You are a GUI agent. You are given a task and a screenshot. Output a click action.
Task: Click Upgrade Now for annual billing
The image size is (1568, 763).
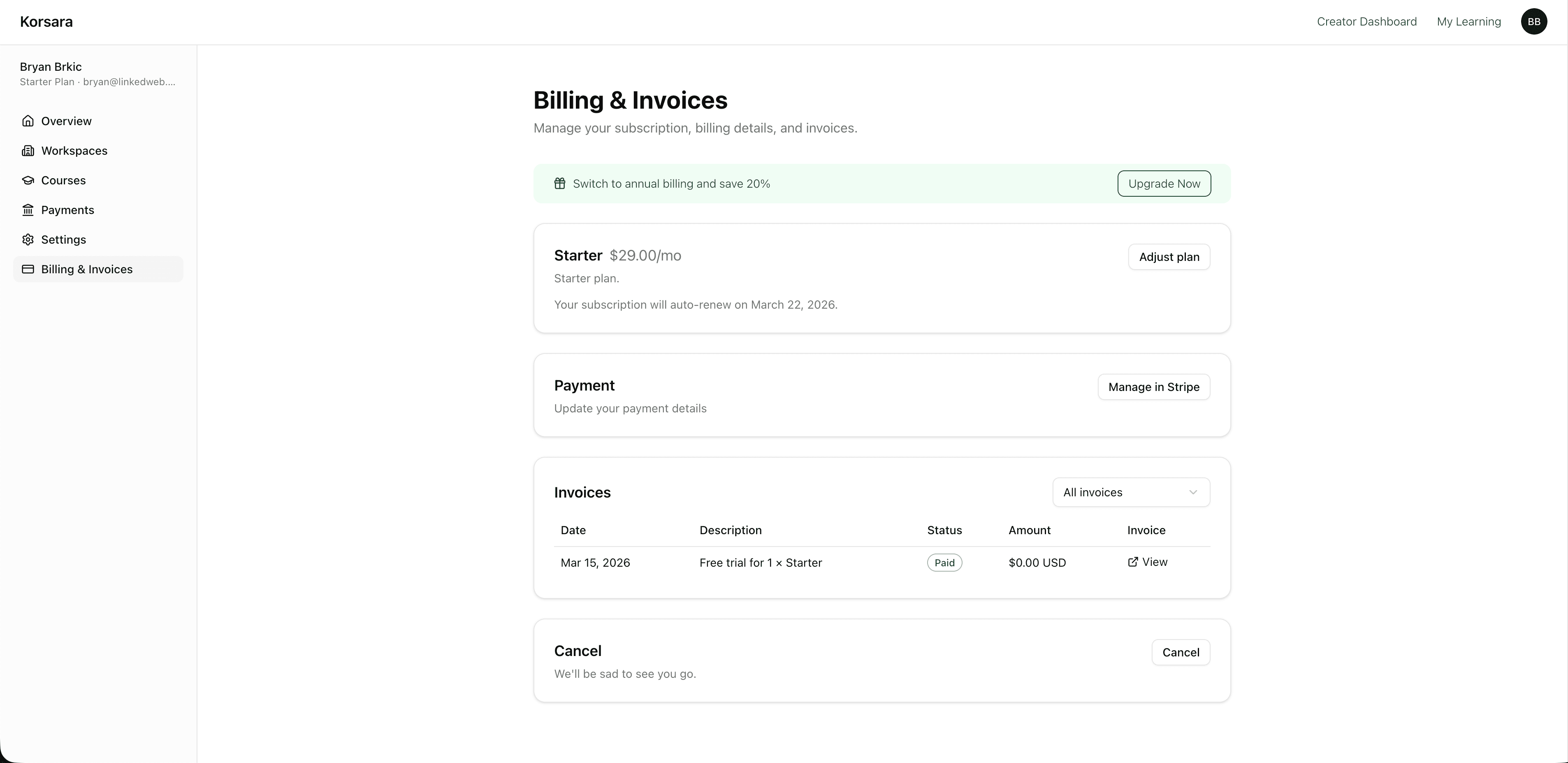[1164, 183]
